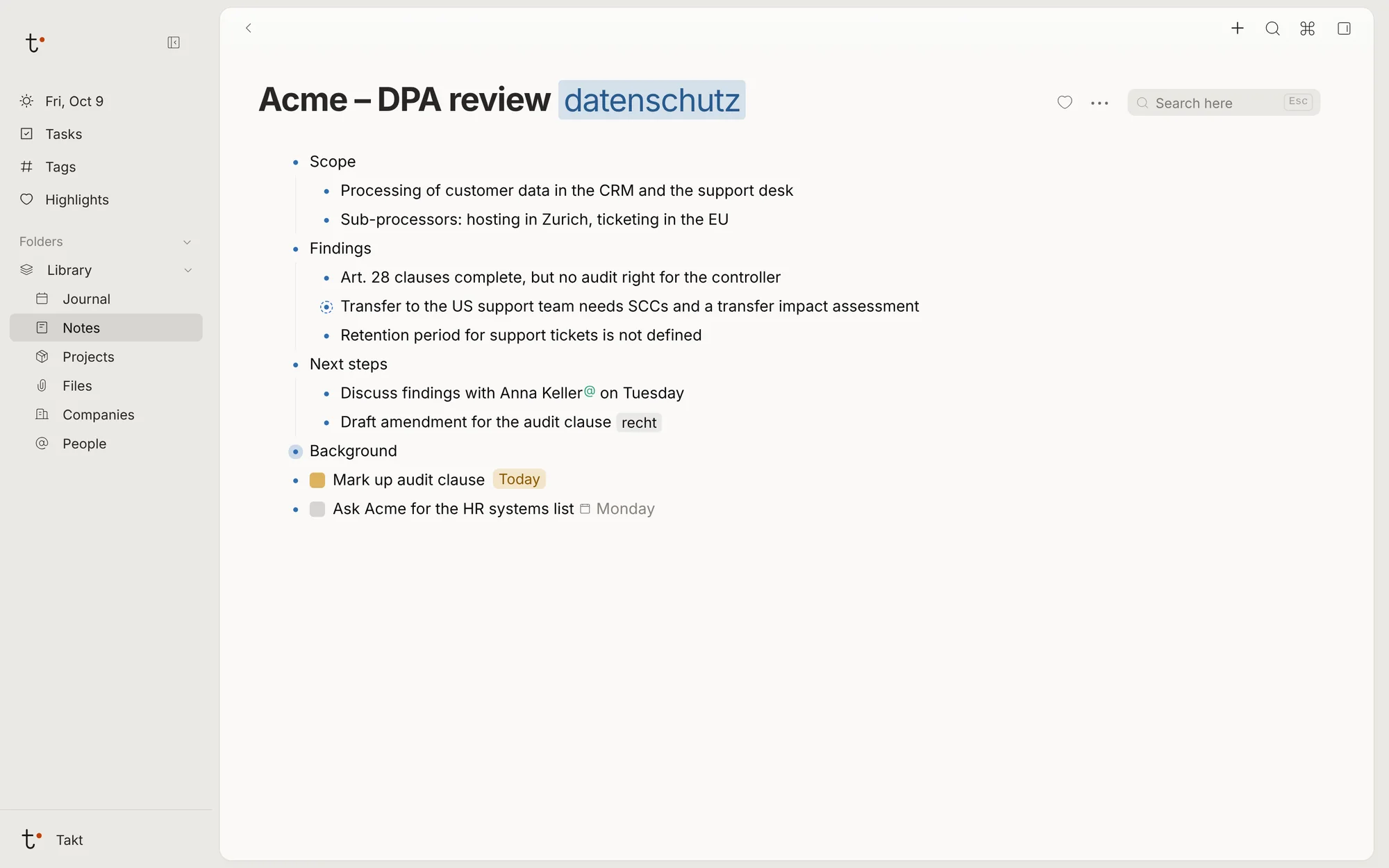Open the Files folder
This screenshot has height=868, width=1389.
[x=106, y=385]
